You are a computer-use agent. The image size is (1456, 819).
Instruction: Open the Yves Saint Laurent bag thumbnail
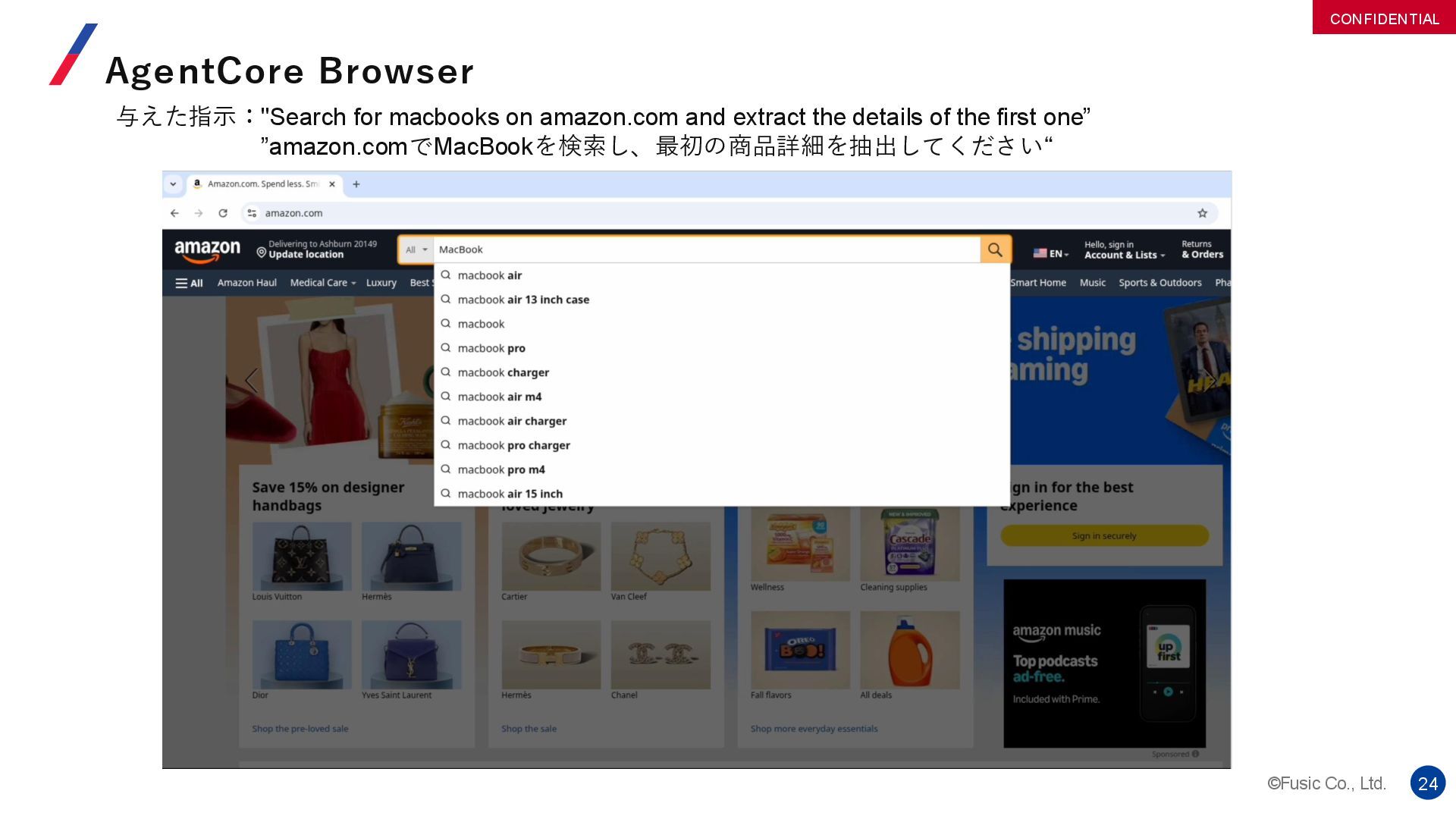(x=411, y=655)
